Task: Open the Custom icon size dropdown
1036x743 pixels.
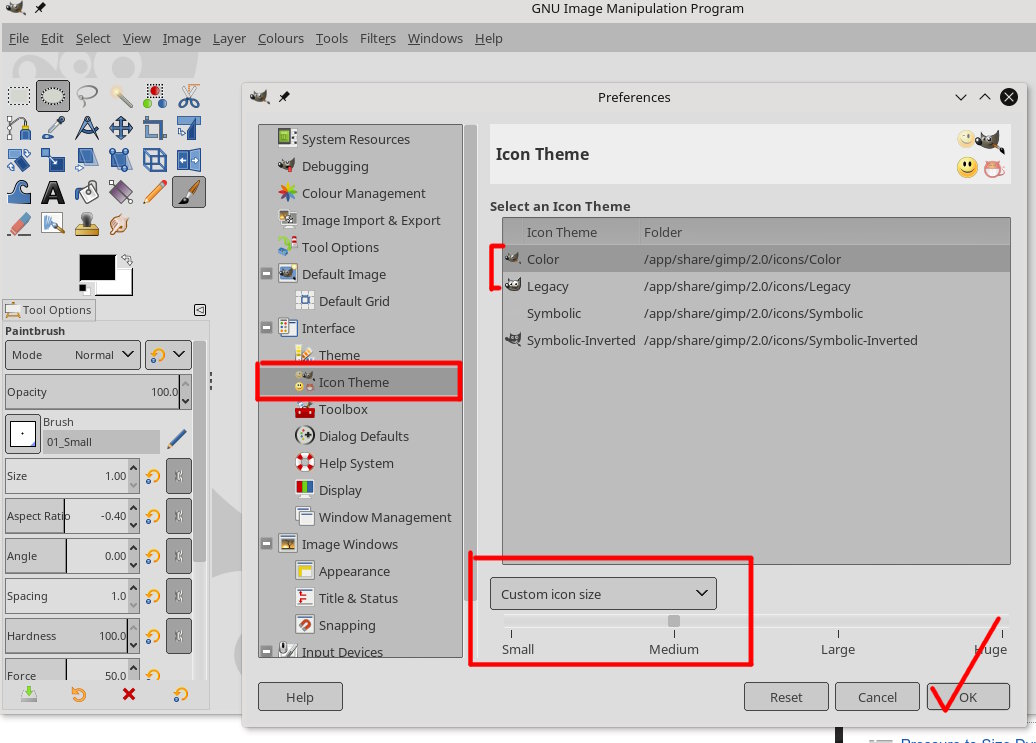Action: 603,594
